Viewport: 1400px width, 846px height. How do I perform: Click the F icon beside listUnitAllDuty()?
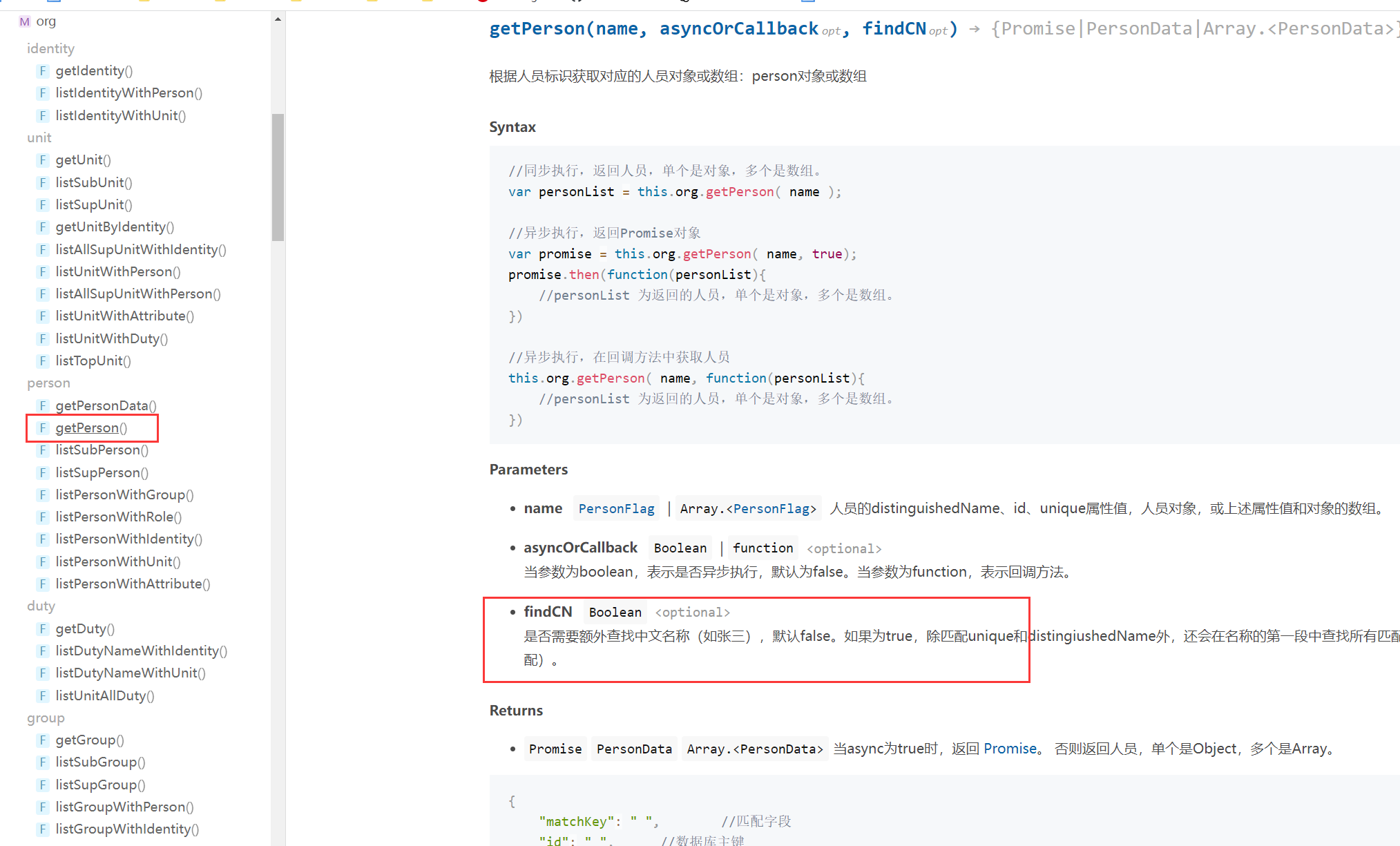tap(43, 695)
